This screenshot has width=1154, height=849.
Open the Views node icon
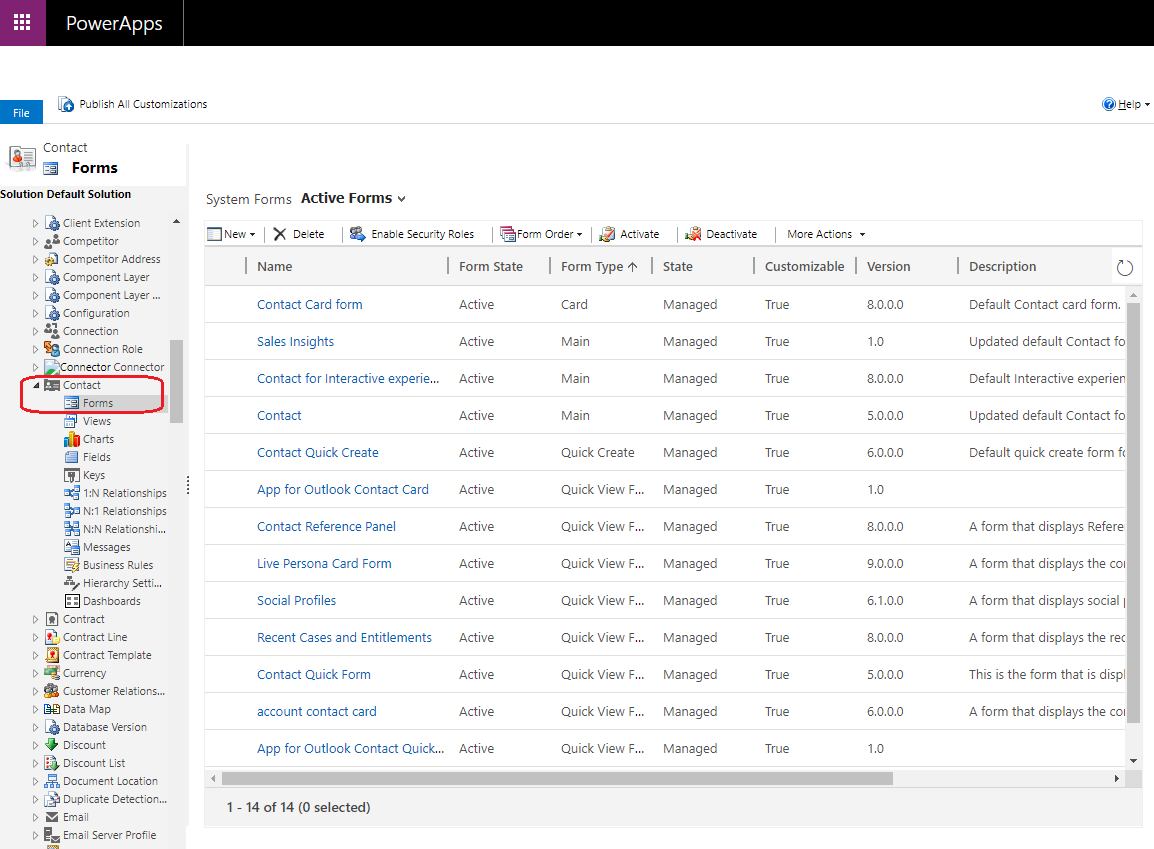(x=71, y=421)
